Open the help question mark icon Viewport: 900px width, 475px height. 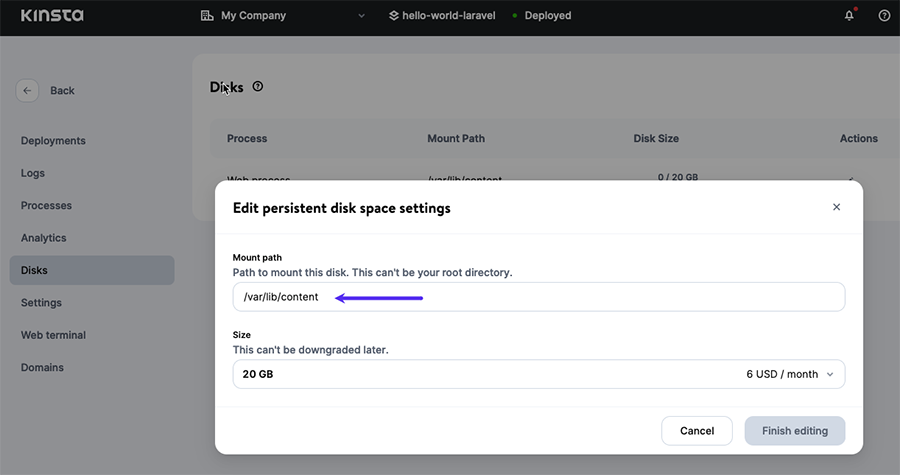884,16
